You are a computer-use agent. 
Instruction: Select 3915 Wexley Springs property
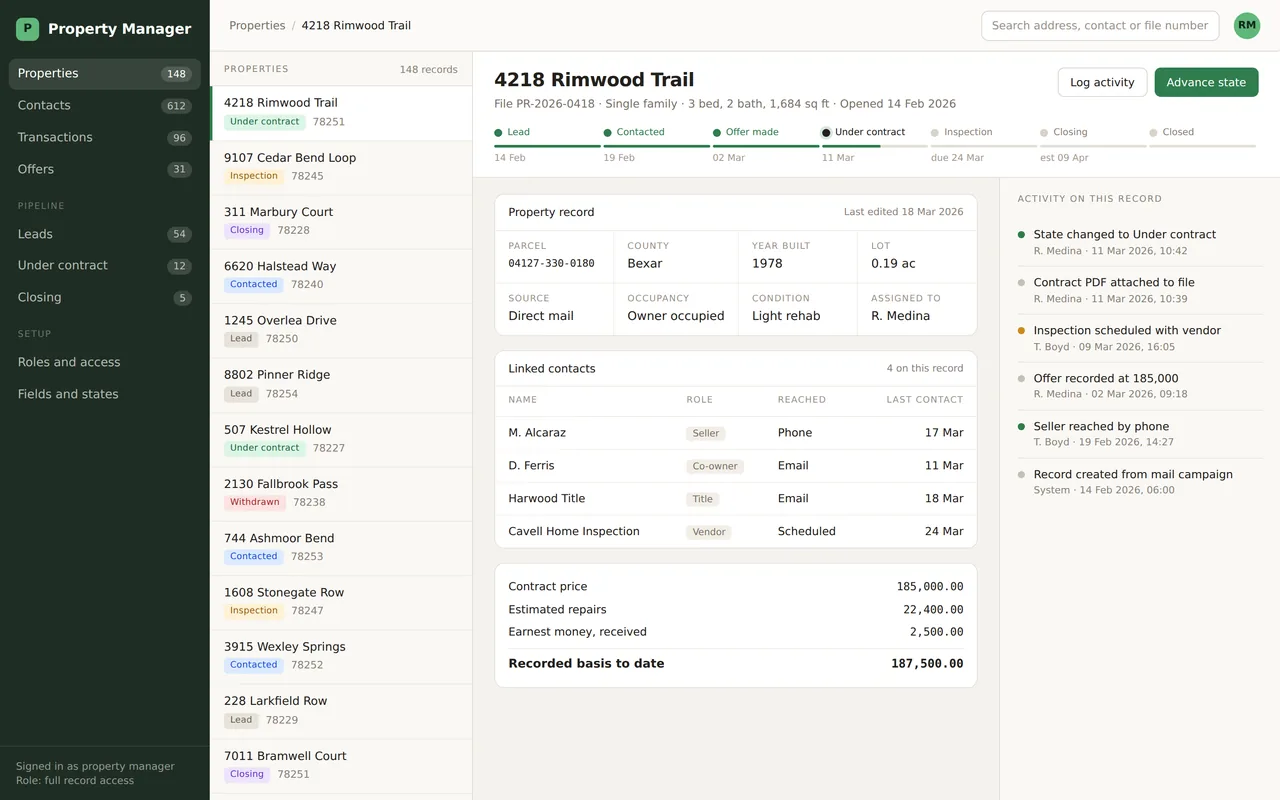[341, 656]
